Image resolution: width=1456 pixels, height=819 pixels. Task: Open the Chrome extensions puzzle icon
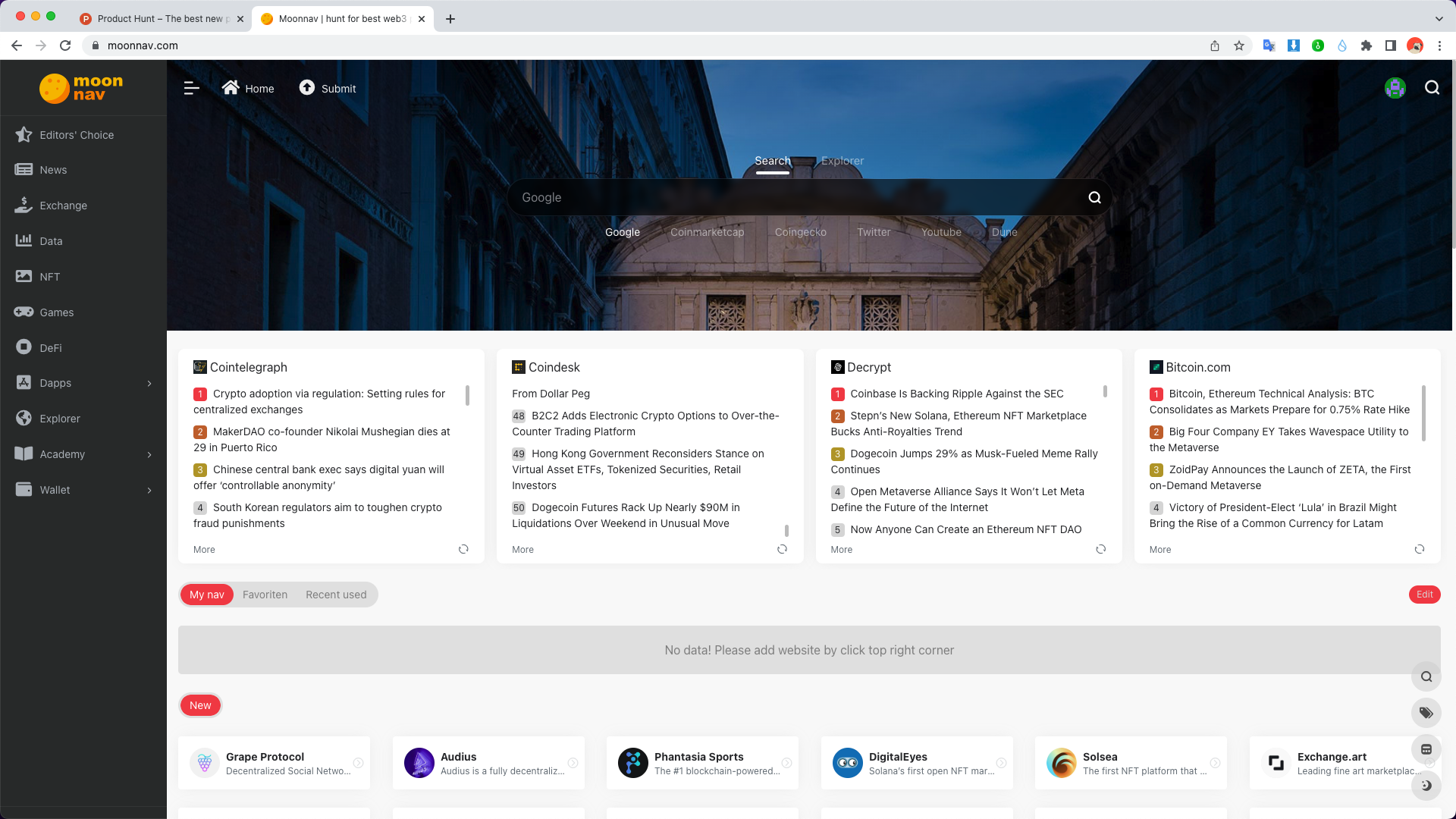point(1366,45)
